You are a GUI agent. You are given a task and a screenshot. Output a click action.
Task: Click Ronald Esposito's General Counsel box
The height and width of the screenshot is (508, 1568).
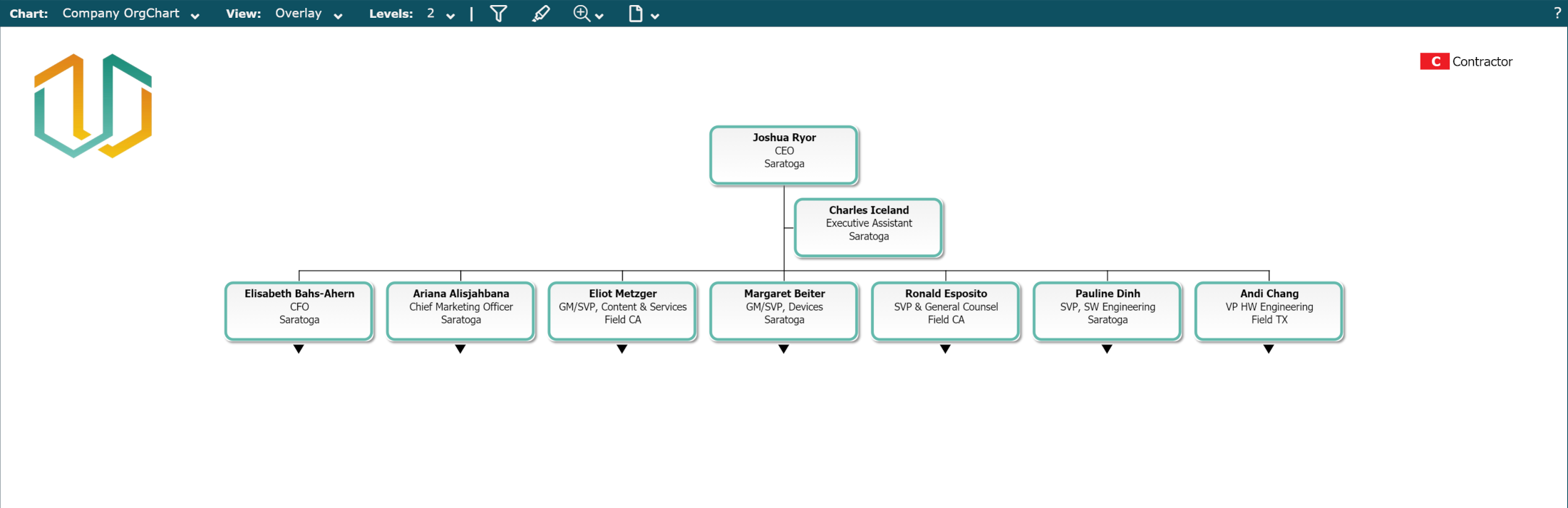click(x=946, y=311)
